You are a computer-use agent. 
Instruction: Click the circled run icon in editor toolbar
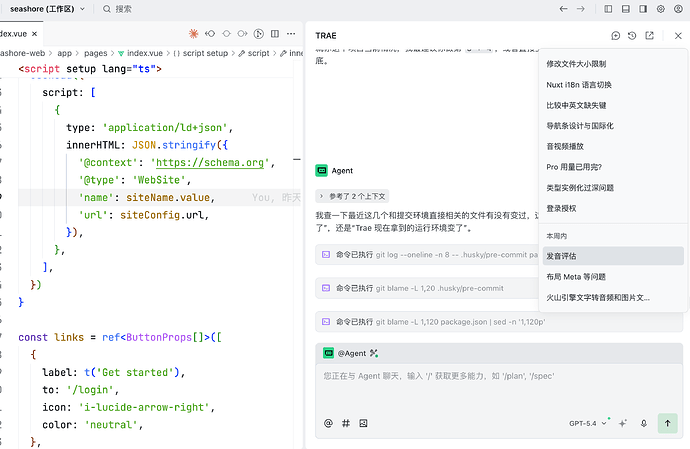259,34
